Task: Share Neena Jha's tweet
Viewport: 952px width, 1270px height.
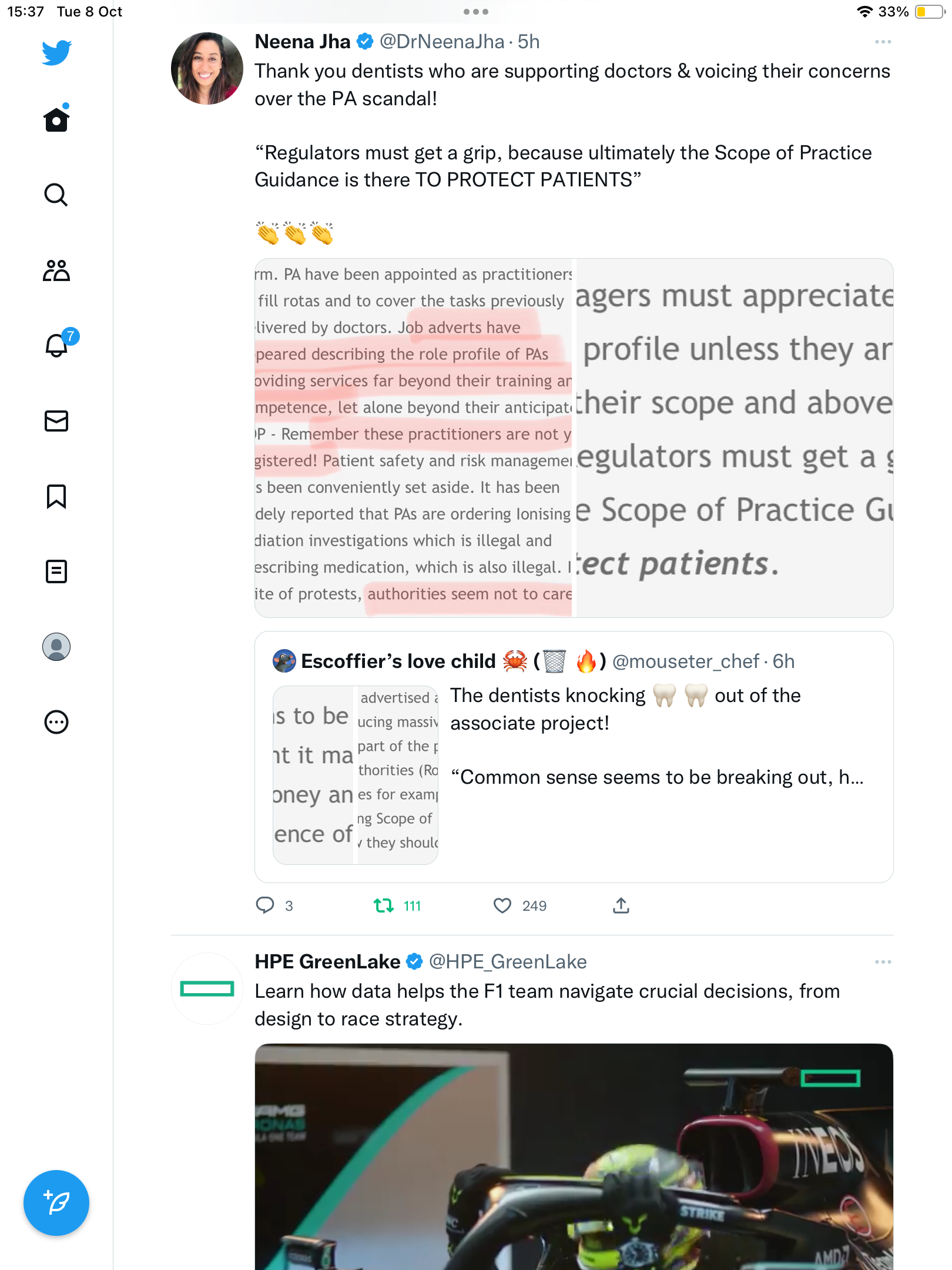Action: [x=621, y=905]
